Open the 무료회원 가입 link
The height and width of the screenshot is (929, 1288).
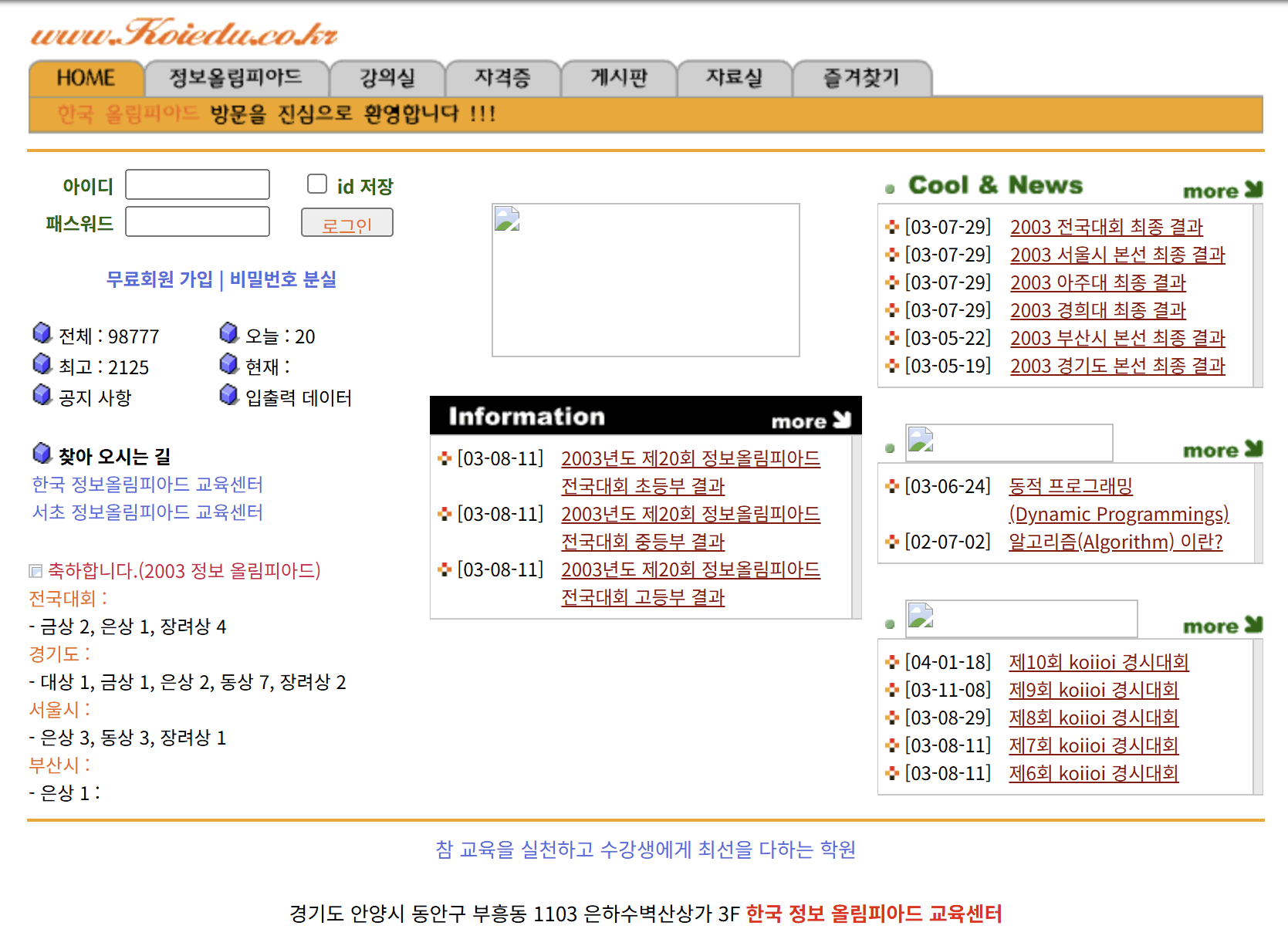click(x=160, y=279)
